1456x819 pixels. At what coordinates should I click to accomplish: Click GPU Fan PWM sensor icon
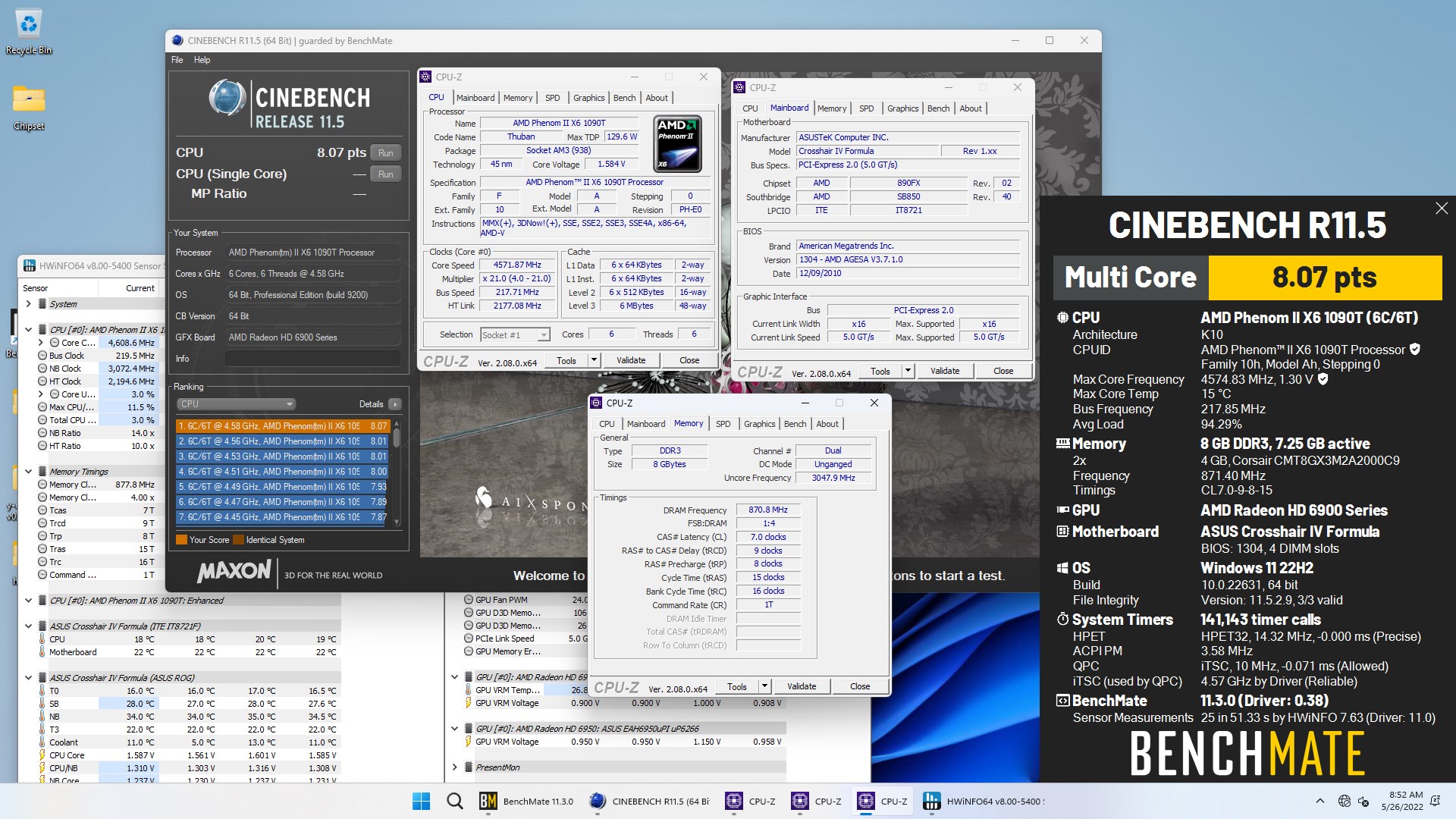coord(469,600)
